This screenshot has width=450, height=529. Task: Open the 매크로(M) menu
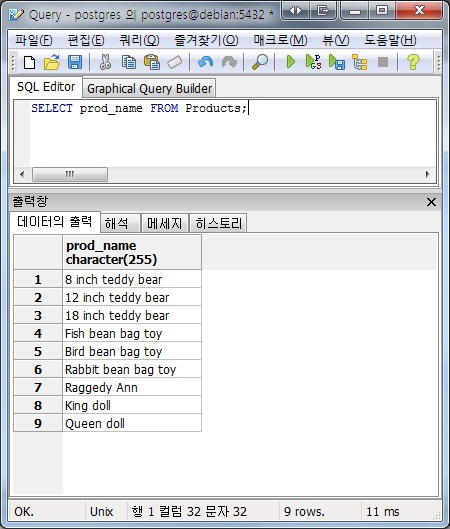[280, 40]
